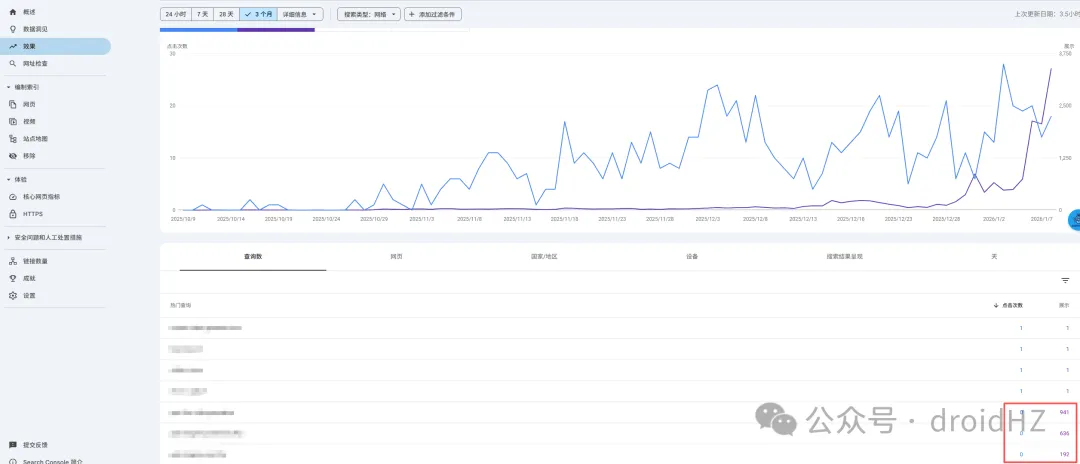Screen dimensions: 1080x464
Task: Click the table filter icon
Action: point(1065,281)
